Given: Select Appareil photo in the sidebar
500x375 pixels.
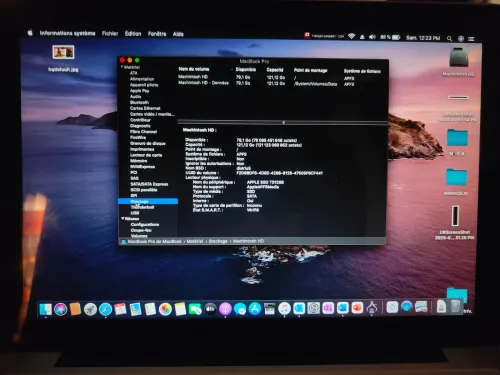Looking at the screenshot, I should (x=144, y=85).
